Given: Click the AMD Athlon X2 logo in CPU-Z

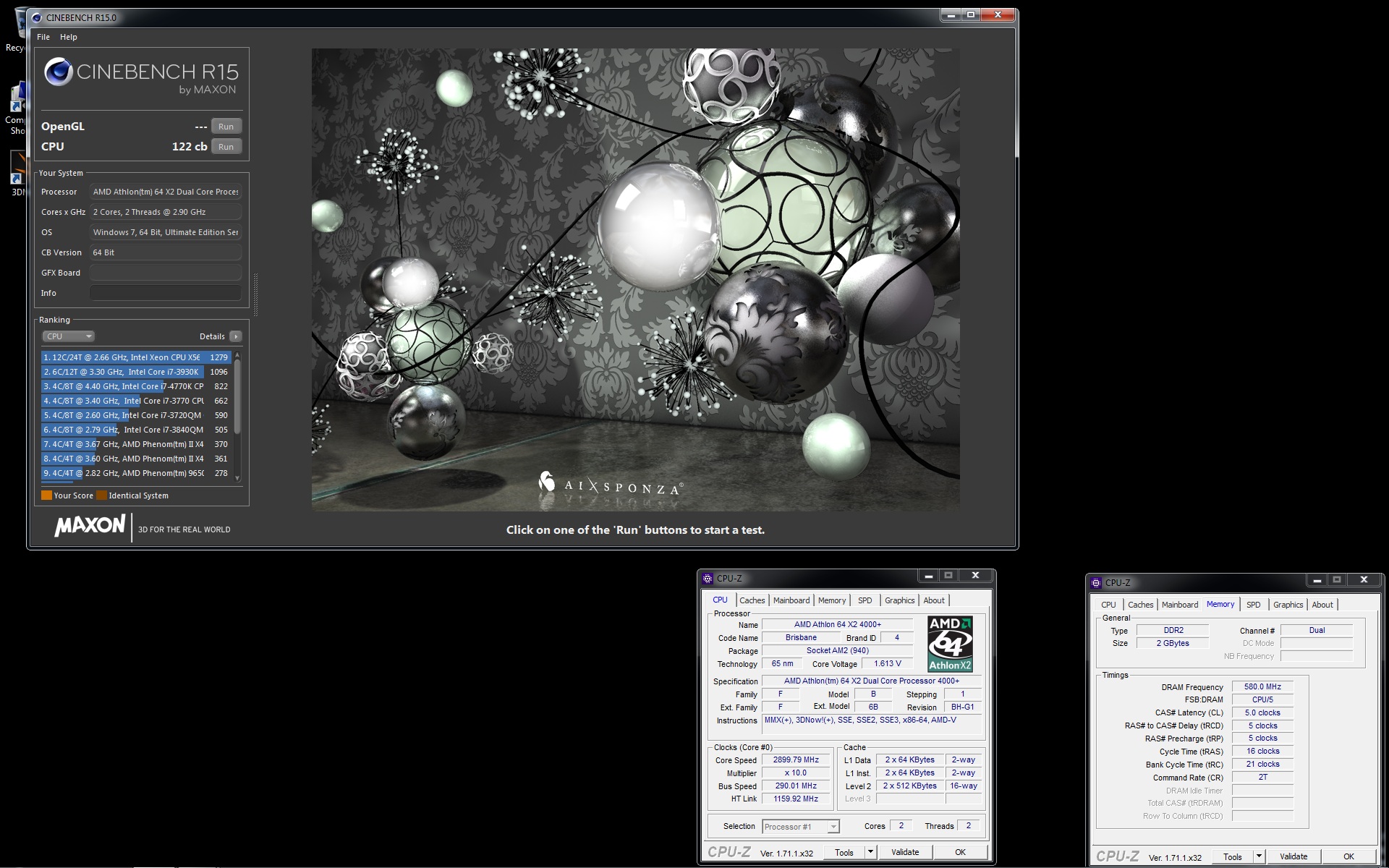Looking at the screenshot, I should 950,644.
